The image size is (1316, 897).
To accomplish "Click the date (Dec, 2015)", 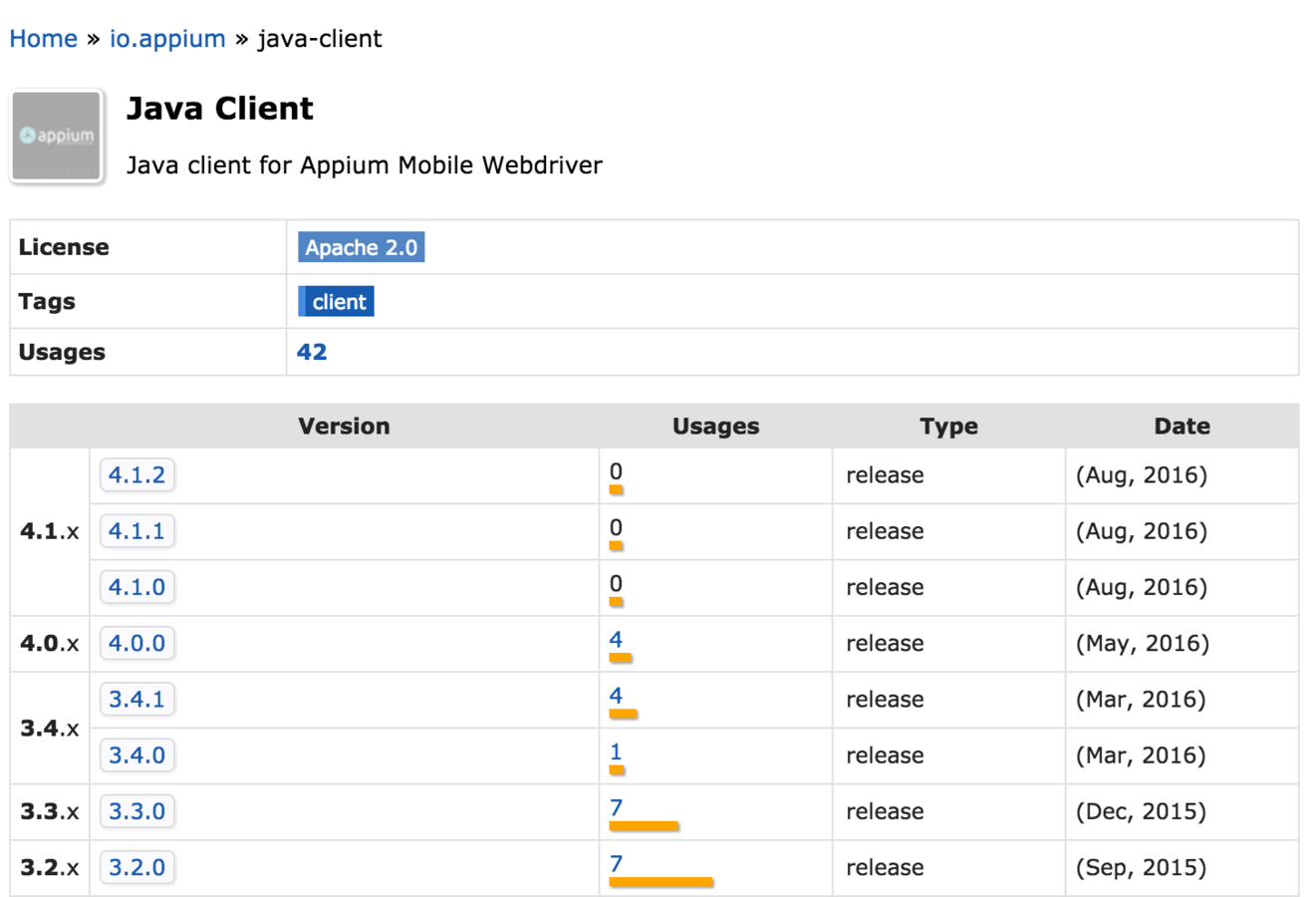I will coord(1141,812).
